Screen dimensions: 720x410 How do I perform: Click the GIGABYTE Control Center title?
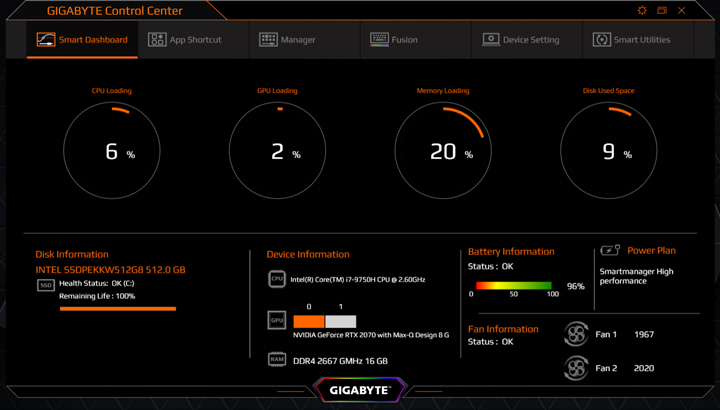[x=114, y=11]
